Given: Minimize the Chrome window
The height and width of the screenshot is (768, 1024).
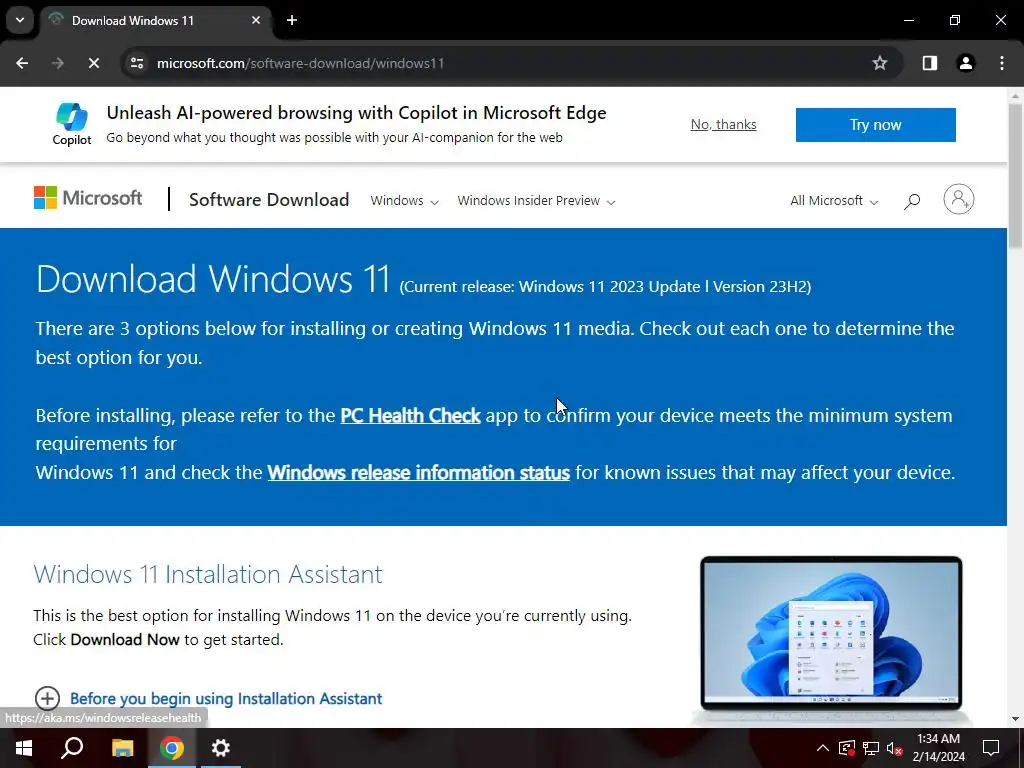Looking at the screenshot, I should tap(908, 20).
